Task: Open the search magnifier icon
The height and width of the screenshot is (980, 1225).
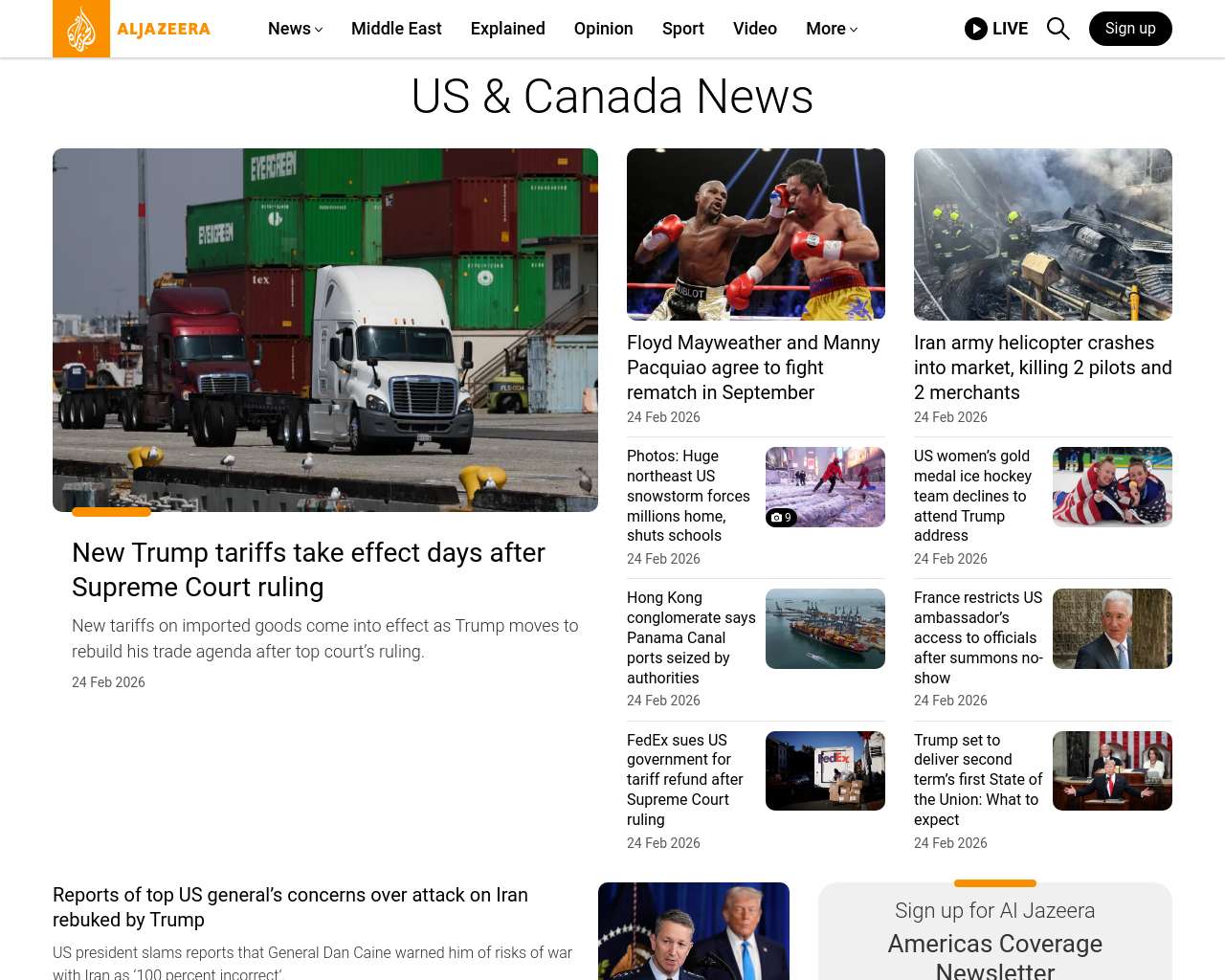Action: [x=1058, y=29]
